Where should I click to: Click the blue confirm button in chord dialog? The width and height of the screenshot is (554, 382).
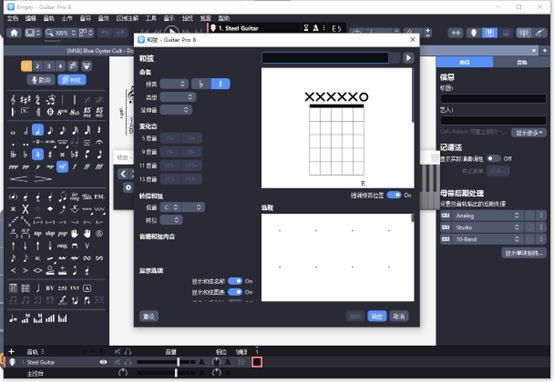[x=377, y=316]
